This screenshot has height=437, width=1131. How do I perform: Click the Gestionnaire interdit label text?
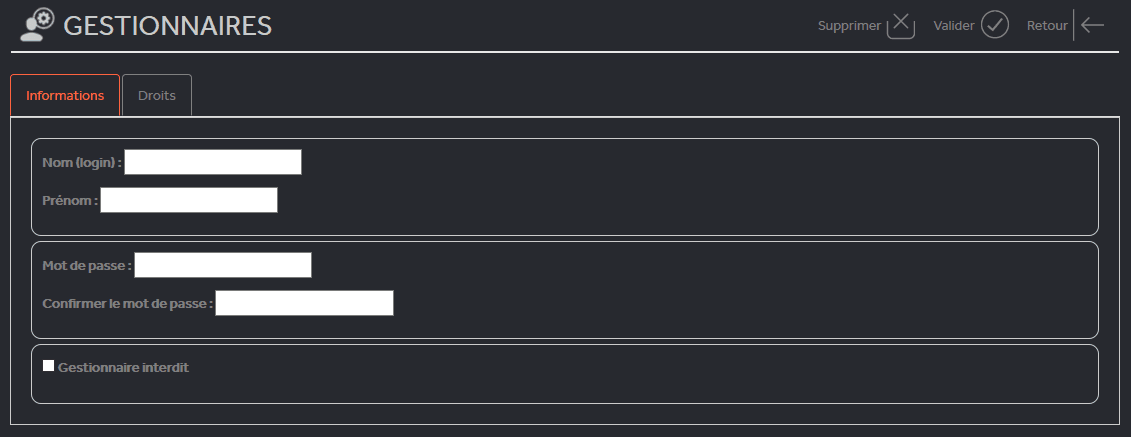click(x=124, y=368)
